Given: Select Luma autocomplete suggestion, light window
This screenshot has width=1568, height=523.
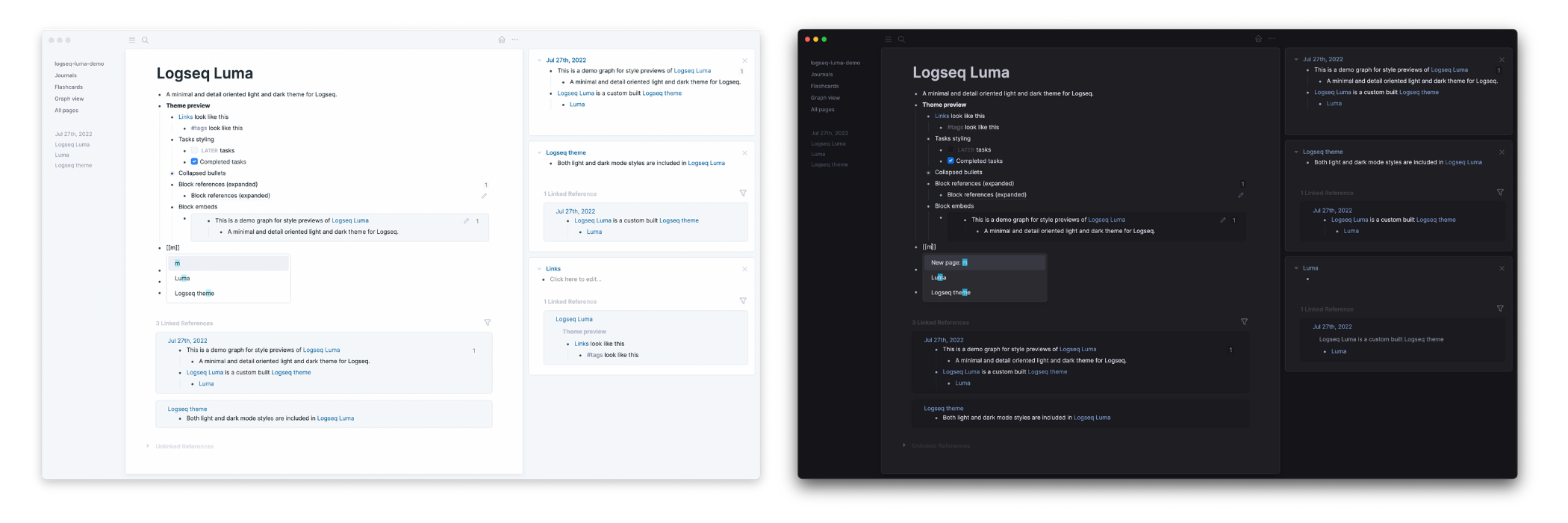Looking at the screenshot, I should pos(228,279).
